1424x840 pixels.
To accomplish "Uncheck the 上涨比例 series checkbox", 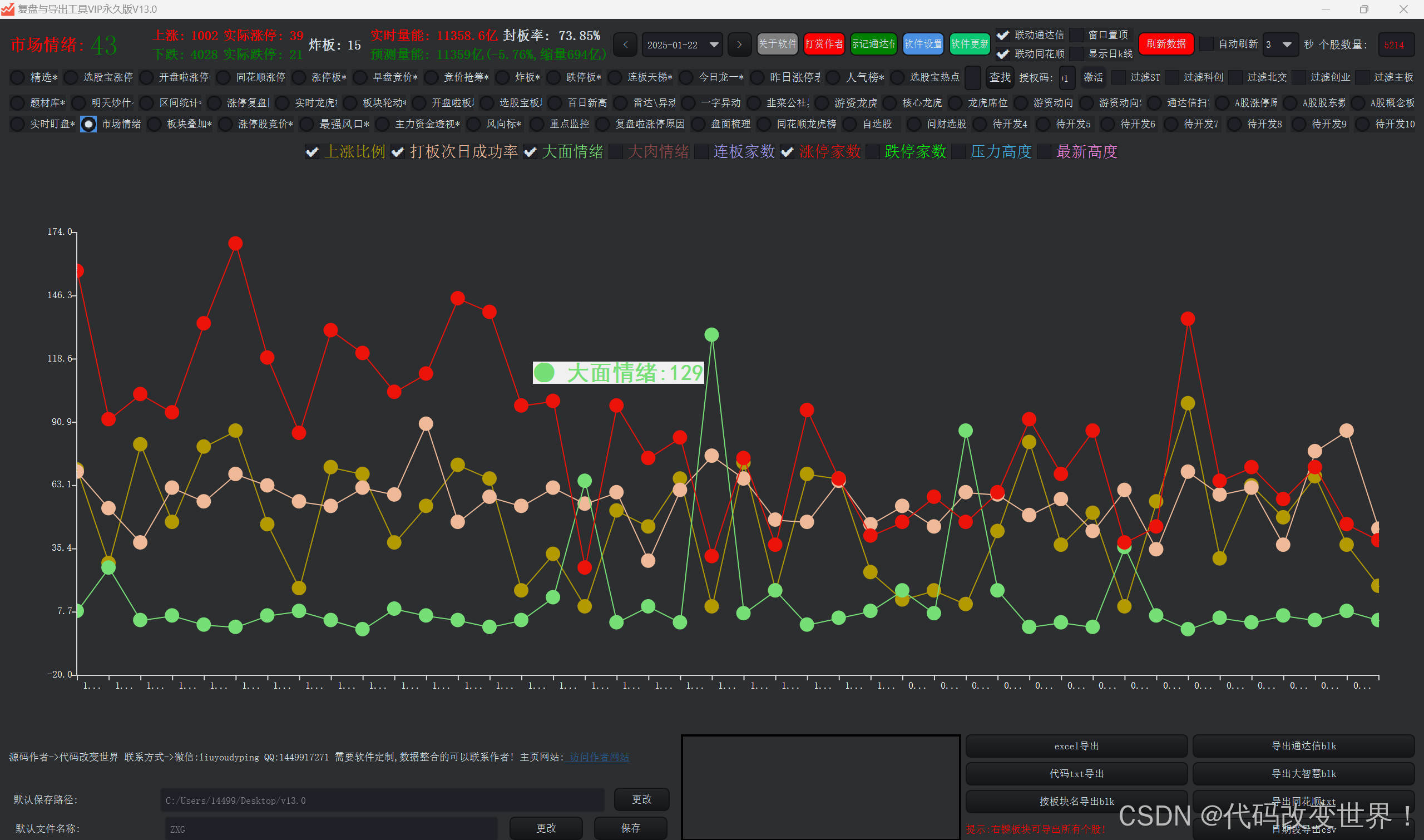I will (x=312, y=152).
